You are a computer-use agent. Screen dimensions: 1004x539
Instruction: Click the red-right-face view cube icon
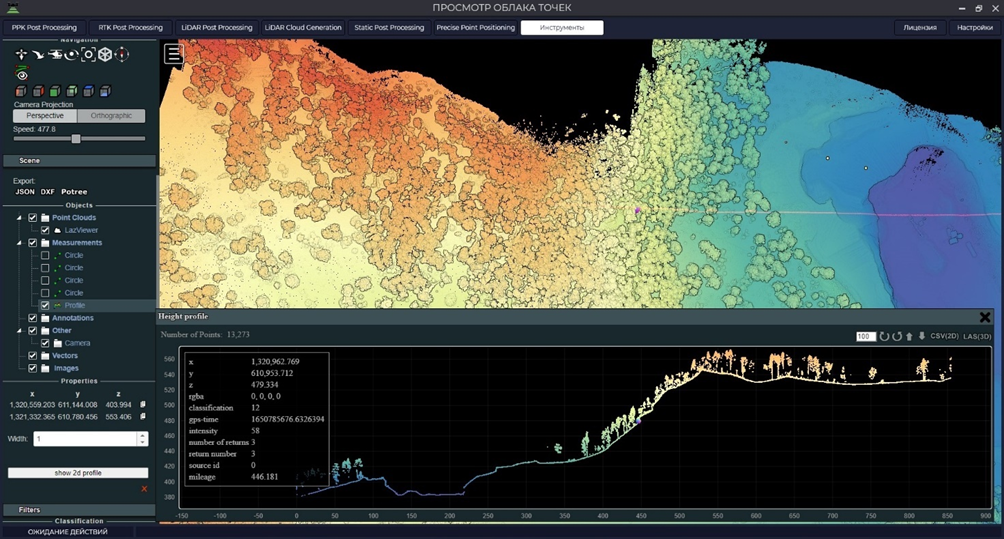pos(38,91)
